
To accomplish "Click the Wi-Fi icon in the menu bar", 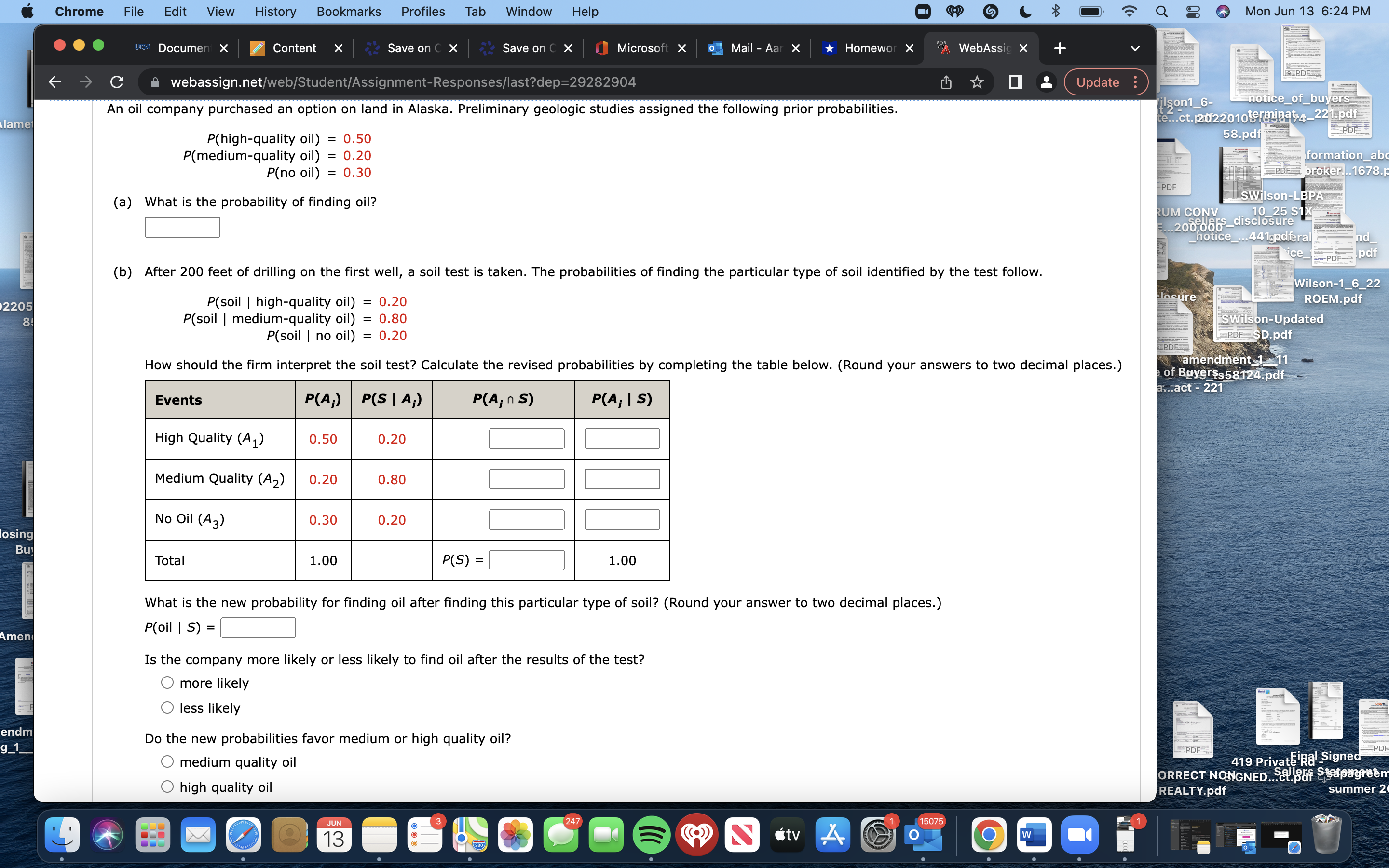I will pyautogui.click(x=1129, y=11).
